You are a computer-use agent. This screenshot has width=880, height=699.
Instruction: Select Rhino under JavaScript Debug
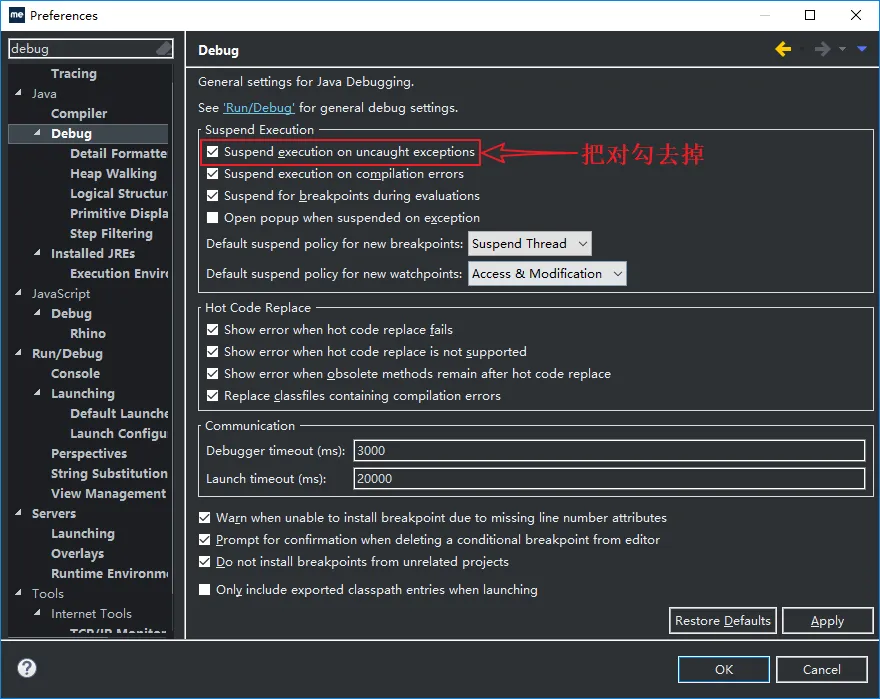[x=88, y=333]
